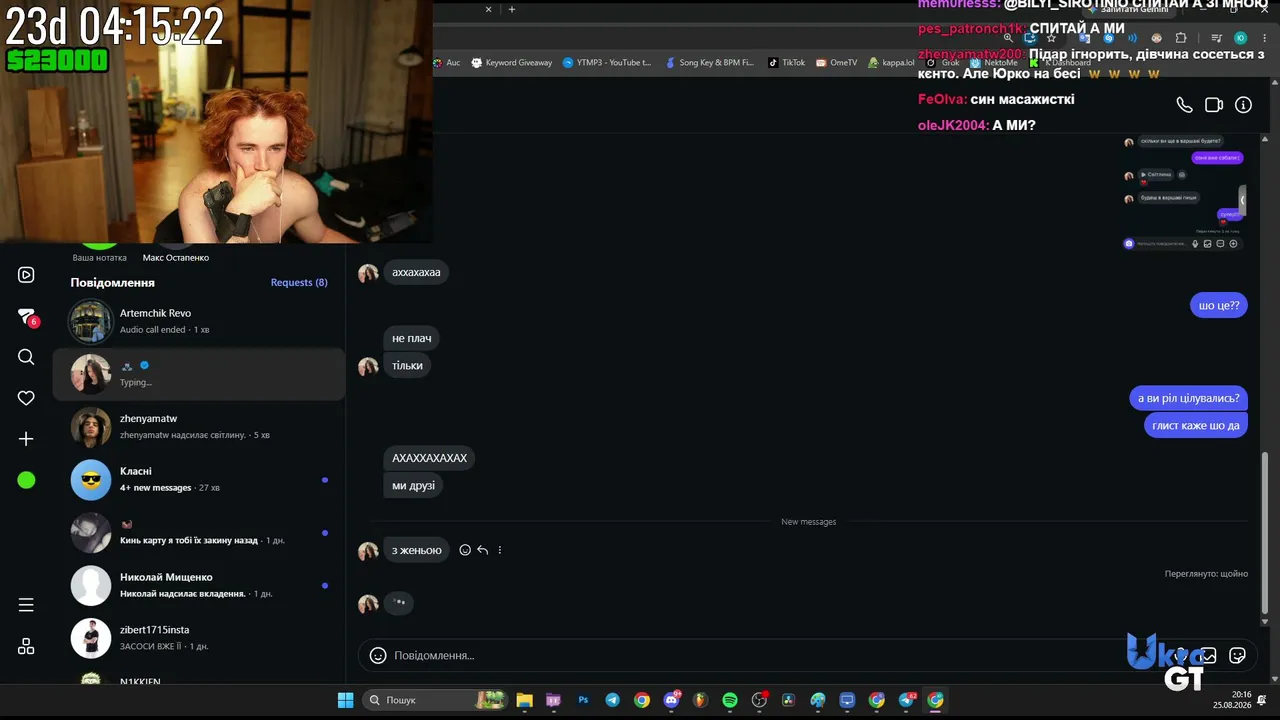This screenshot has height=720, width=1280.
Task: Click the chat vertical scrollbar
Action: click(1265, 532)
